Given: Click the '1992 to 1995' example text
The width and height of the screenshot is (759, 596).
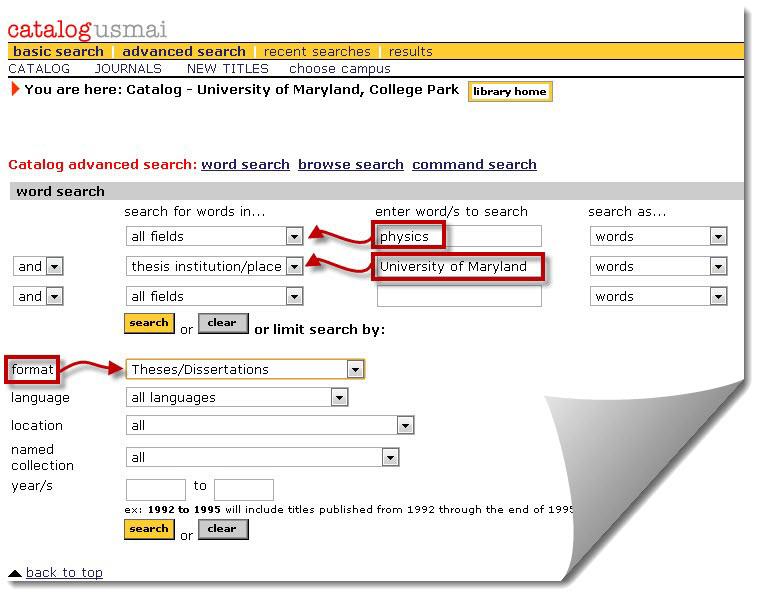Looking at the screenshot, I should click(184, 510).
